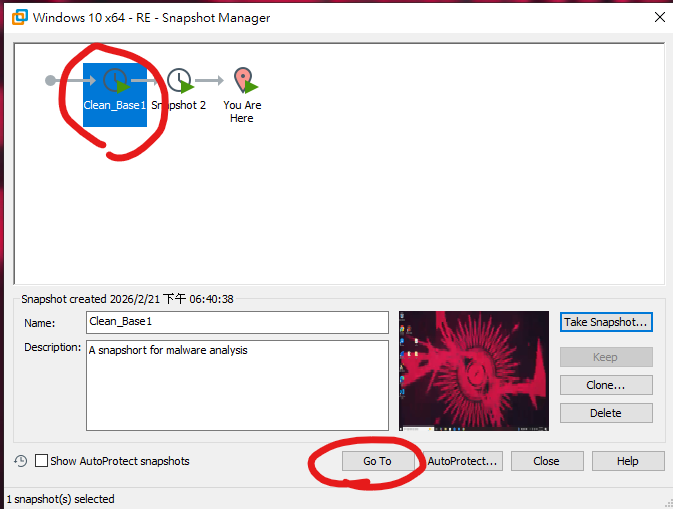The image size is (673, 509).
Task: Click the You Are Here marker
Action: pyautogui.click(x=242, y=81)
